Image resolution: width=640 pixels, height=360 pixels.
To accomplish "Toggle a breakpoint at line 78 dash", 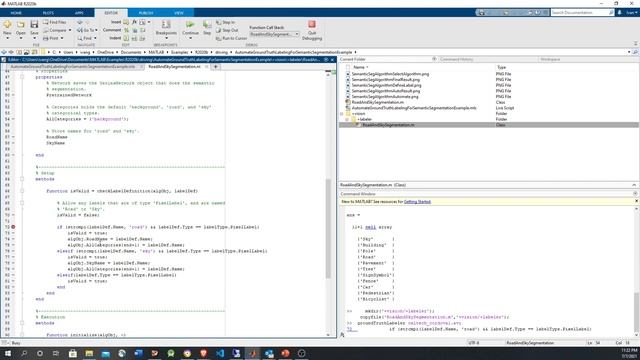I will pos(13,263).
